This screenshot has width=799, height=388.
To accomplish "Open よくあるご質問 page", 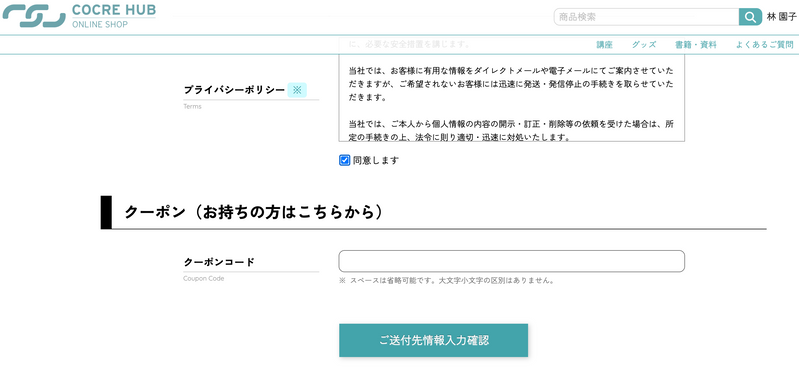I will tap(764, 45).
